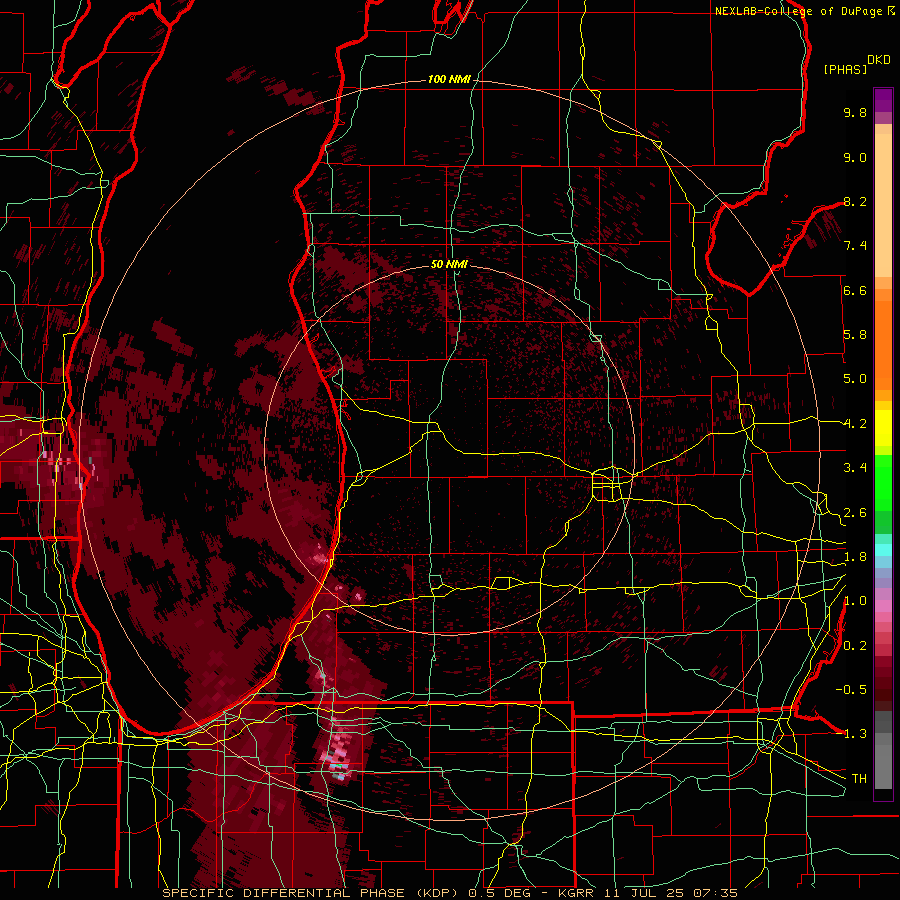Viewport: 900px width, 900px height.
Task: Click the DKD label above the color bar
Action: [x=879, y=60]
